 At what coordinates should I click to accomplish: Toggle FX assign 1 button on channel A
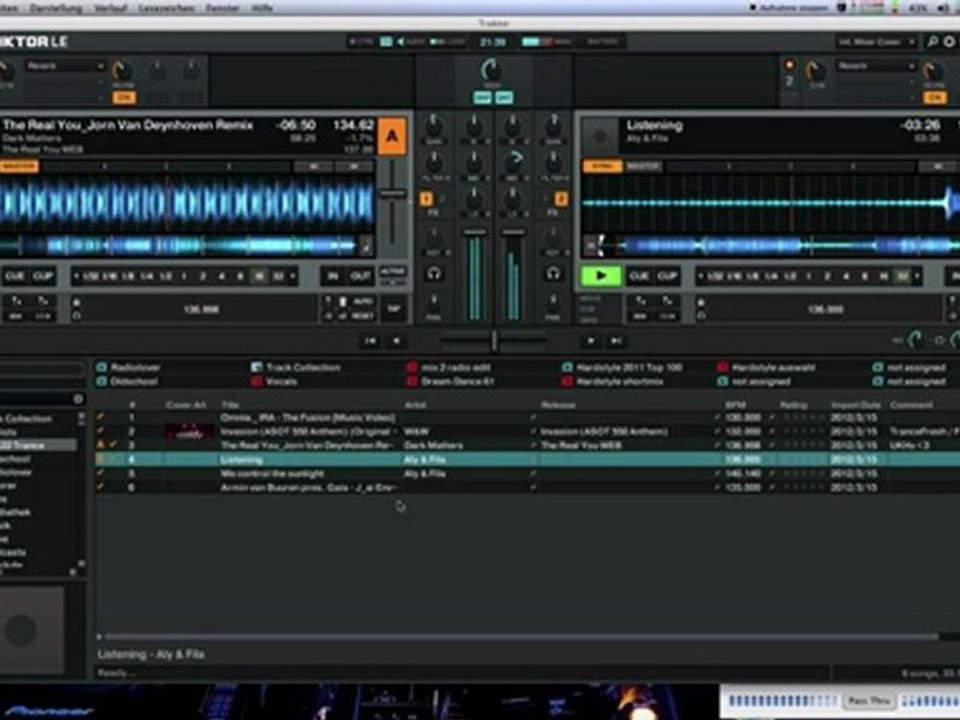[426, 199]
